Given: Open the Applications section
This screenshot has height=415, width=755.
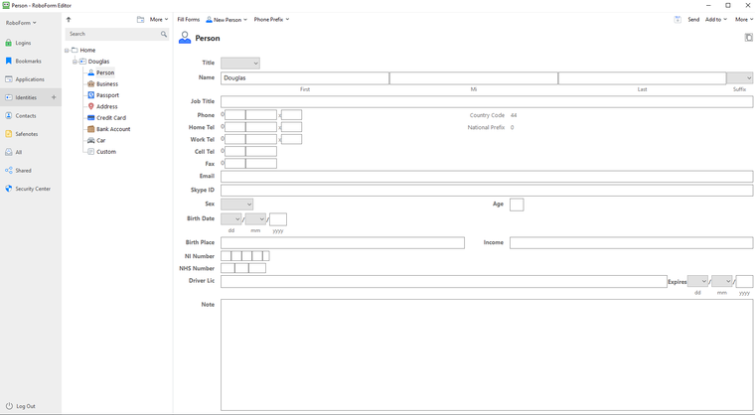Looking at the screenshot, I should pyautogui.click(x=25, y=79).
